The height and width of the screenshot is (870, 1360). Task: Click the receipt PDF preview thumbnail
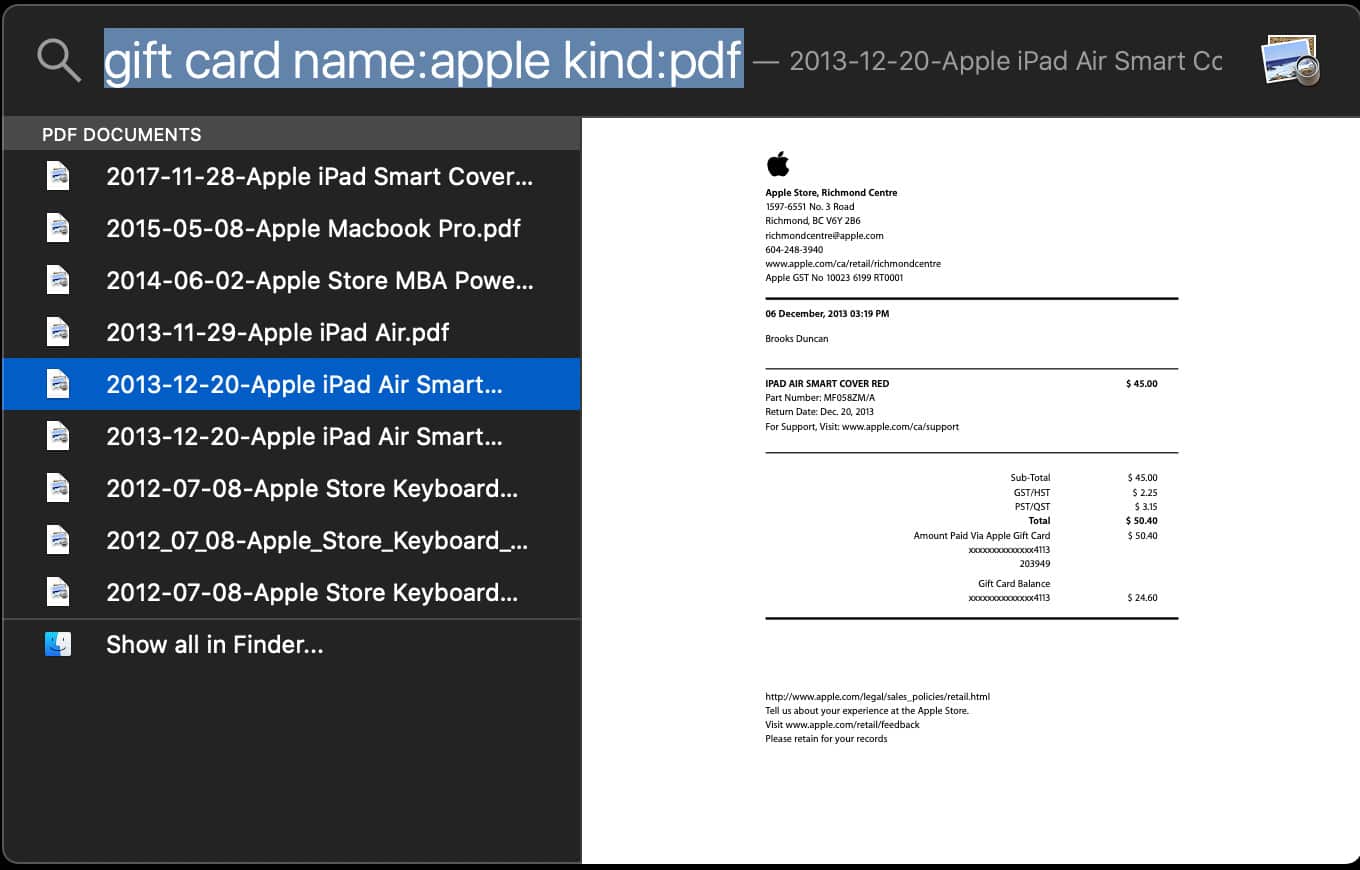(970, 490)
